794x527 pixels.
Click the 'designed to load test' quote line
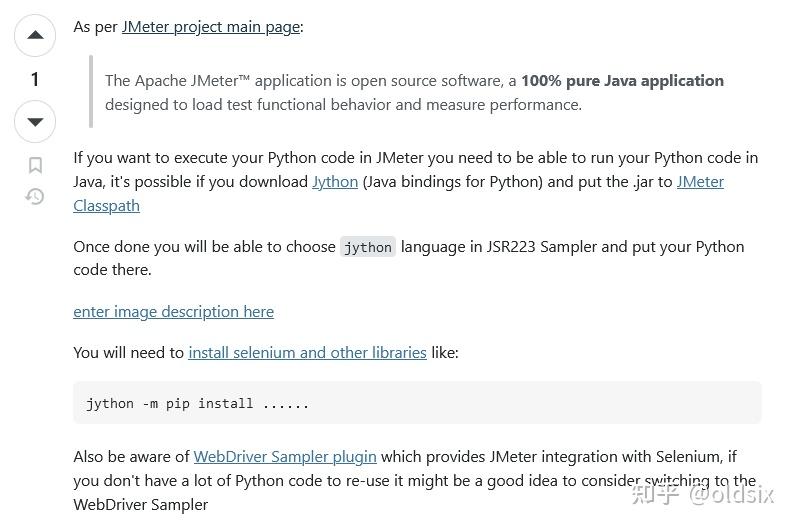pos(343,105)
